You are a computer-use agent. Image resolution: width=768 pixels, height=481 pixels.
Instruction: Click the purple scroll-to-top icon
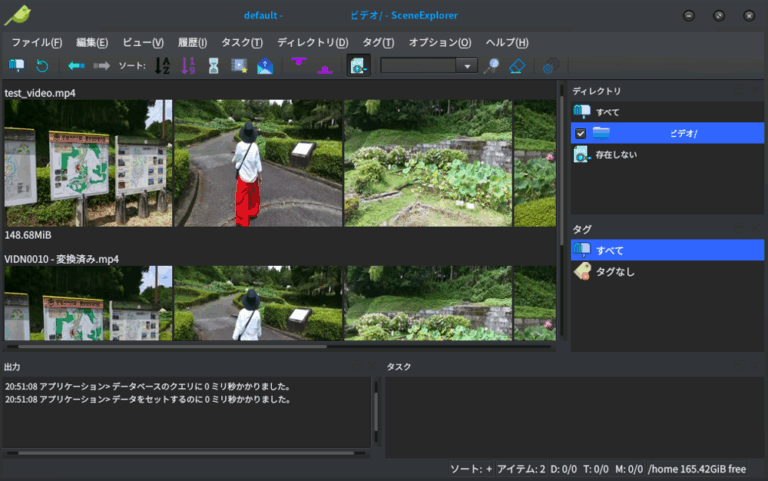pos(297,65)
